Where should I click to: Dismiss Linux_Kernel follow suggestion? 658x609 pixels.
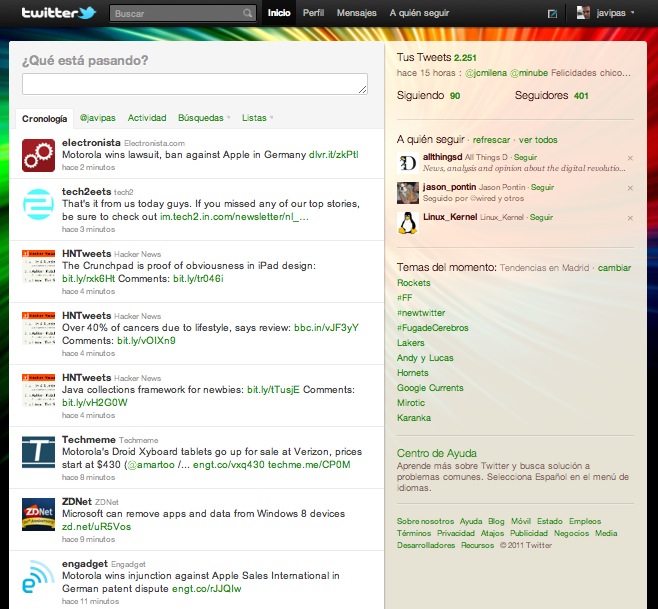coord(630,218)
